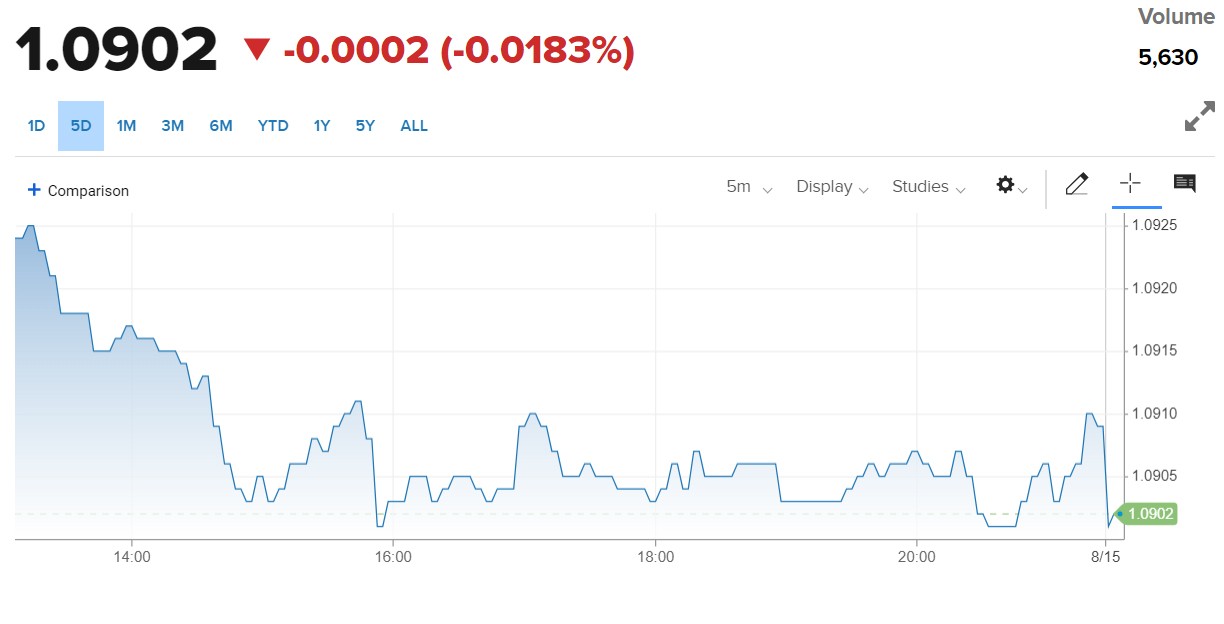Show the YTD time range
This screenshot has height=624, width=1224.
pos(273,126)
